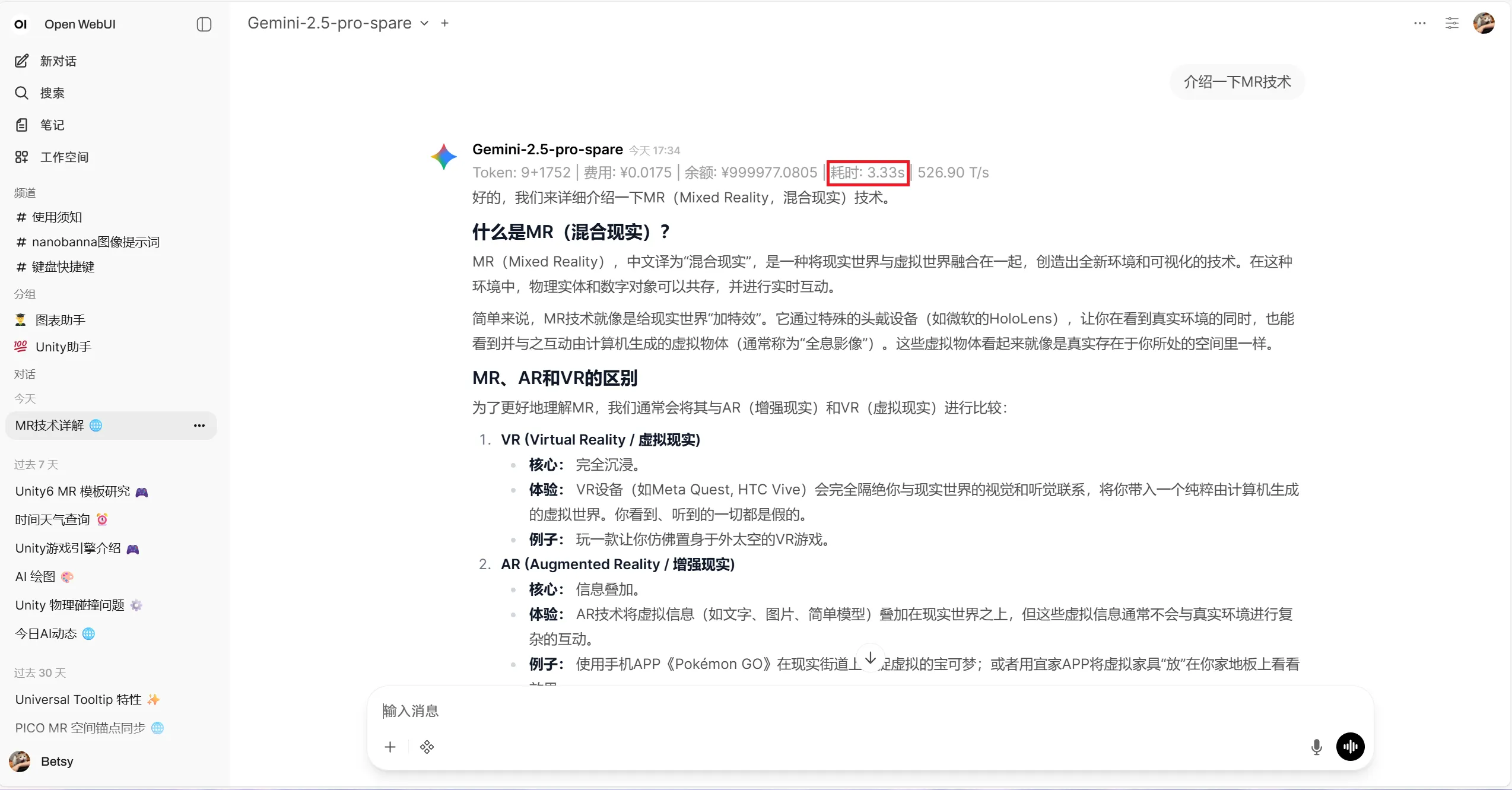Select the microphone icon for voice input
This screenshot has width=1512, height=790.
[1316, 747]
